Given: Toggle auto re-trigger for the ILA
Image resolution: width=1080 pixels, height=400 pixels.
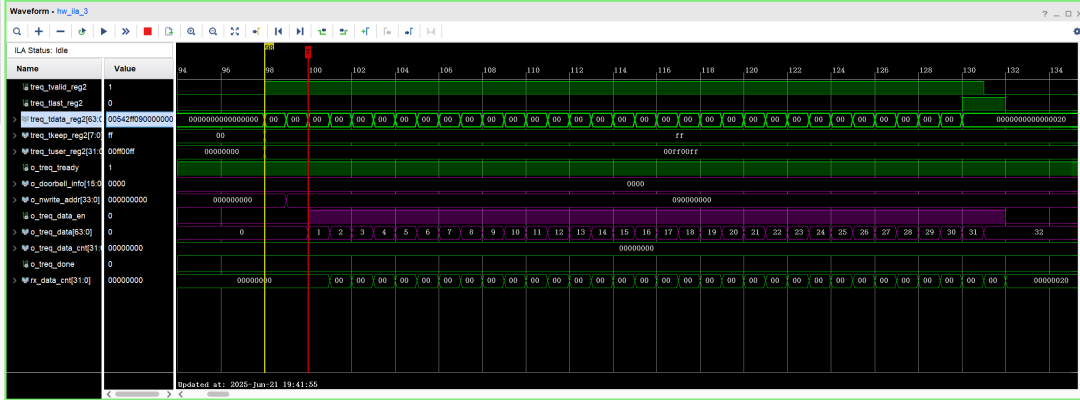Looking at the screenshot, I should [82, 31].
